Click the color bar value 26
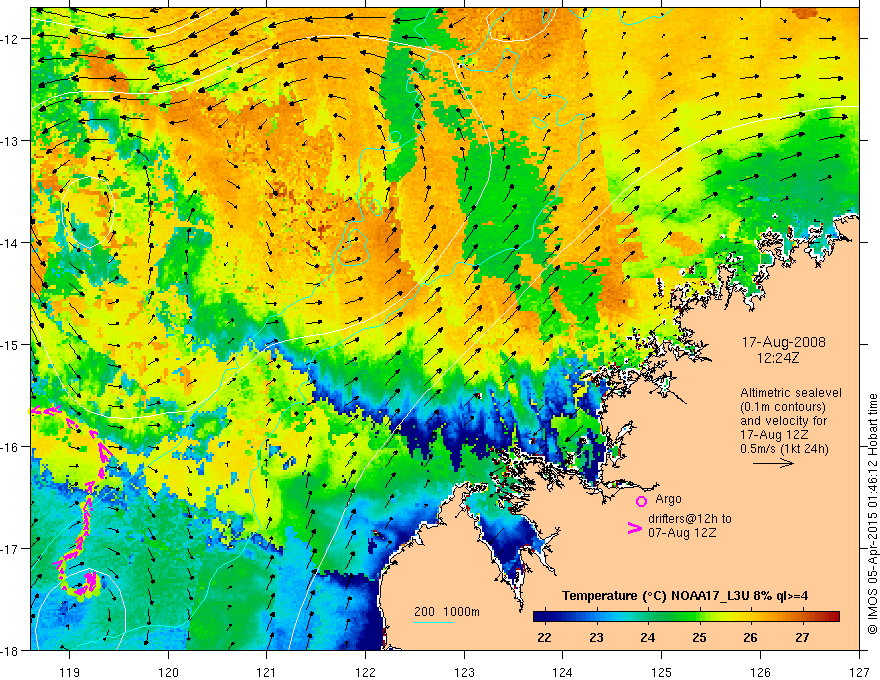 click(x=750, y=637)
